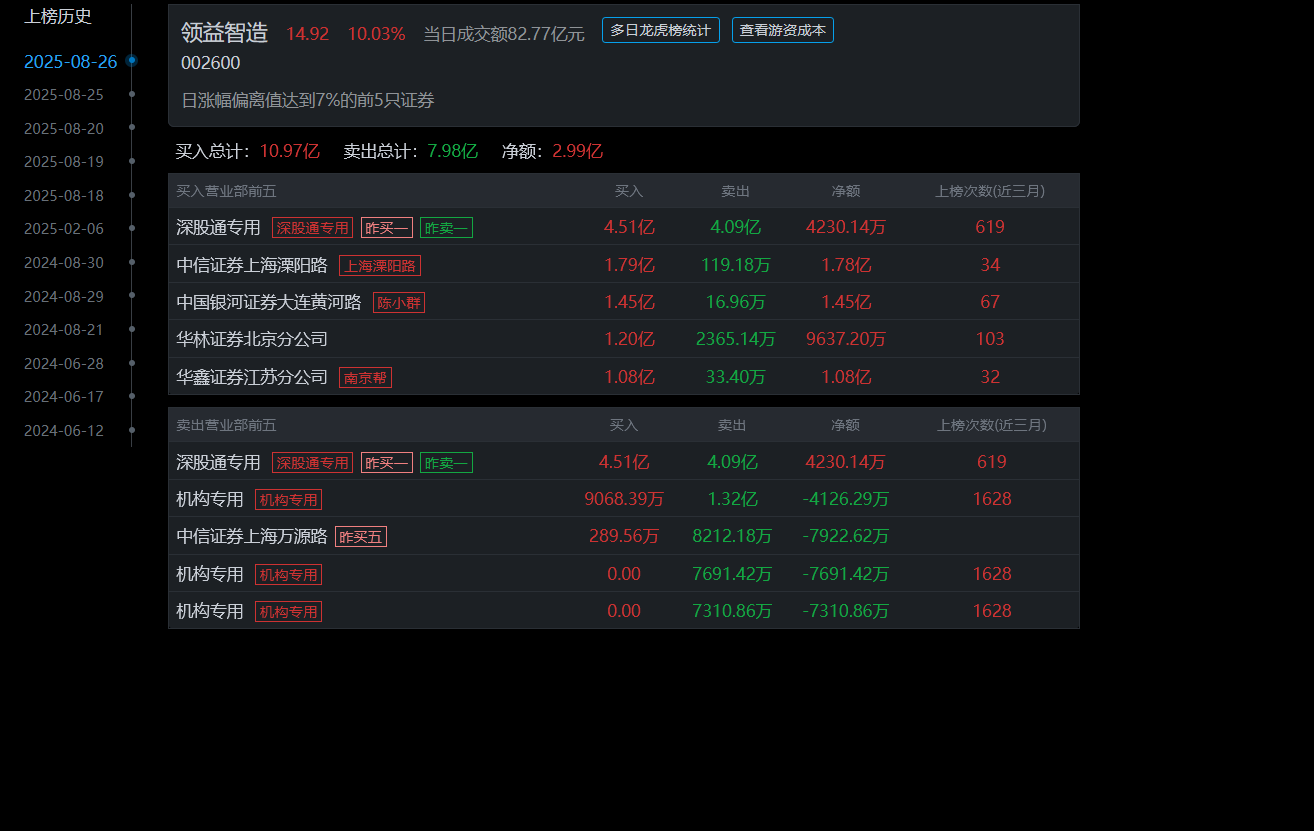This screenshot has height=831, width=1314.
Task: Click 机构专用 tag in 7691.42万 row
Action: (x=288, y=574)
